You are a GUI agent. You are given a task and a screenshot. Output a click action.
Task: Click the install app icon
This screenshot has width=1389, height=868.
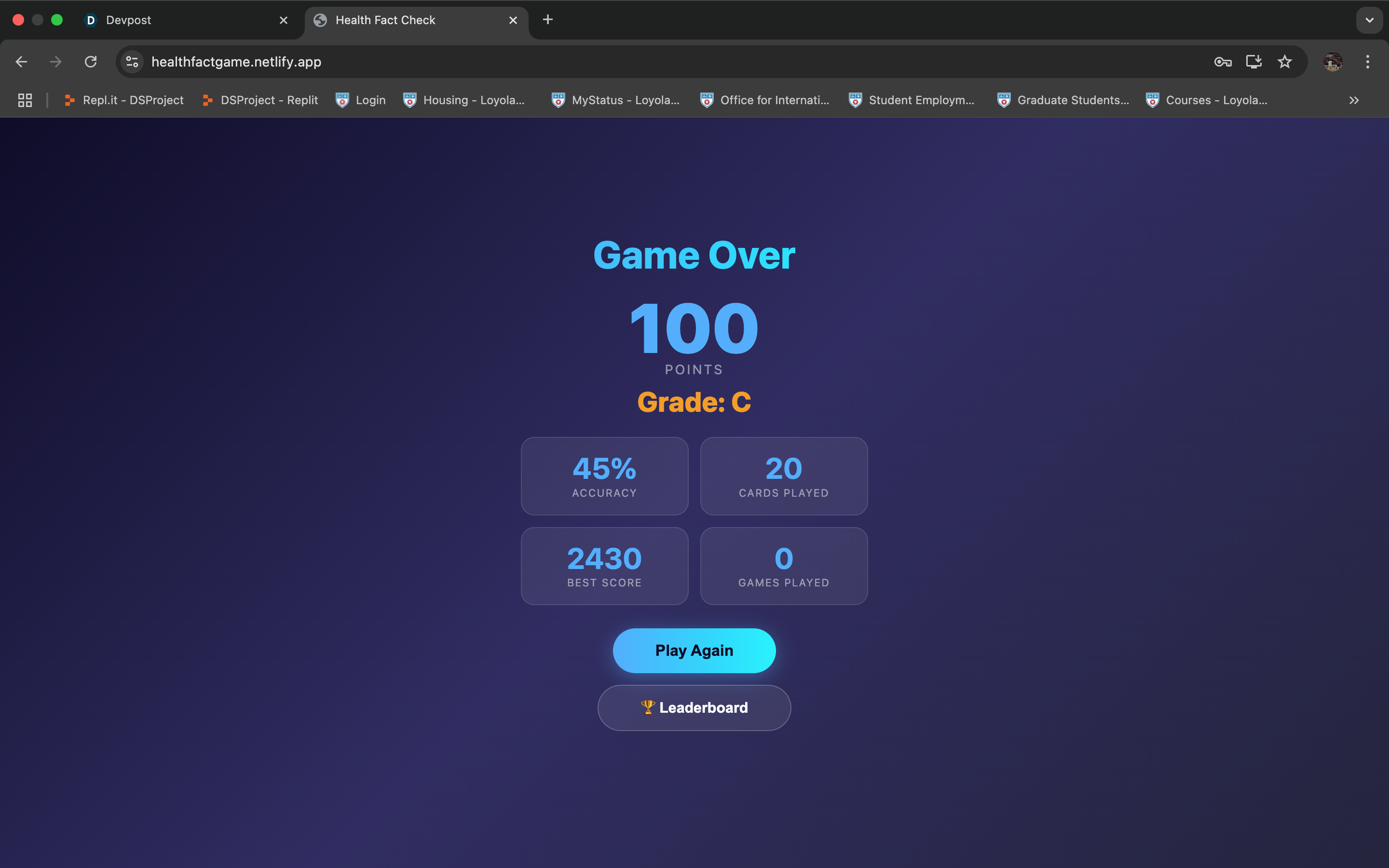1253,61
